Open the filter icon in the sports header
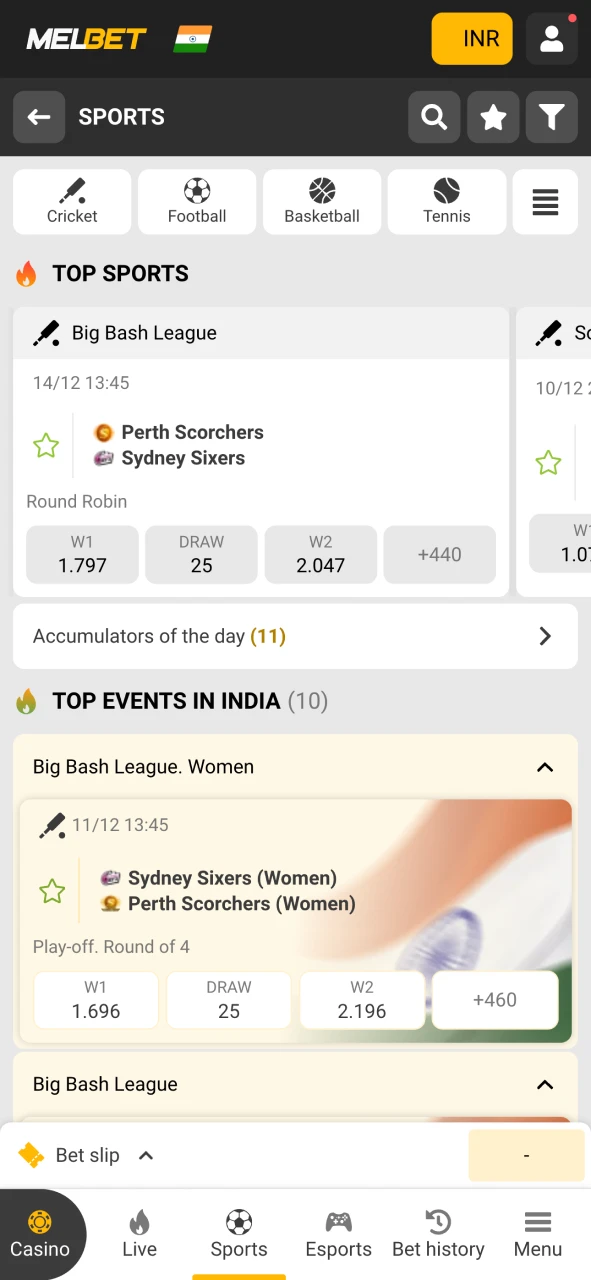The height and width of the screenshot is (1280, 591). click(552, 117)
